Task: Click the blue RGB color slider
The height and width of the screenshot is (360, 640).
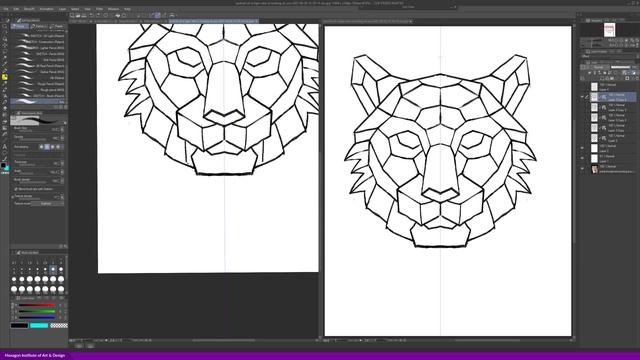Action: click(37, 317)
